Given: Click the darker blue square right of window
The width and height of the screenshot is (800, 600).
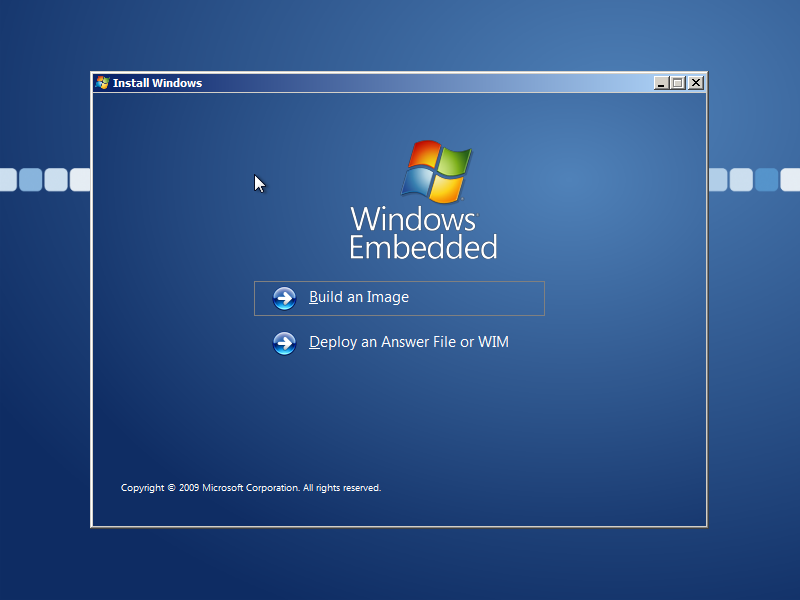Looking at the screenshot, I should 766,180.
